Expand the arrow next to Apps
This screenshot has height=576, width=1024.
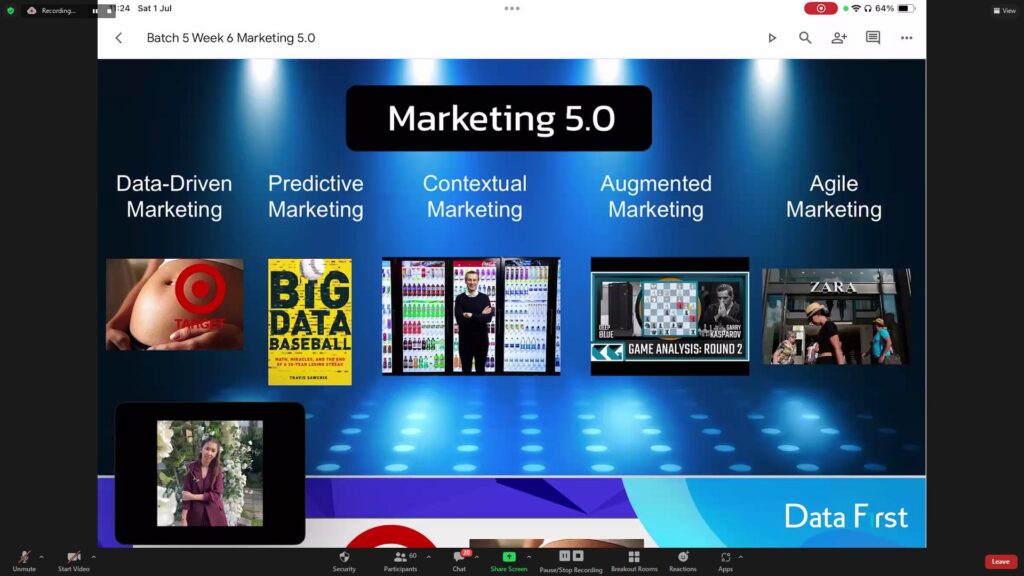pyautogui.click(x=741, y=557)
